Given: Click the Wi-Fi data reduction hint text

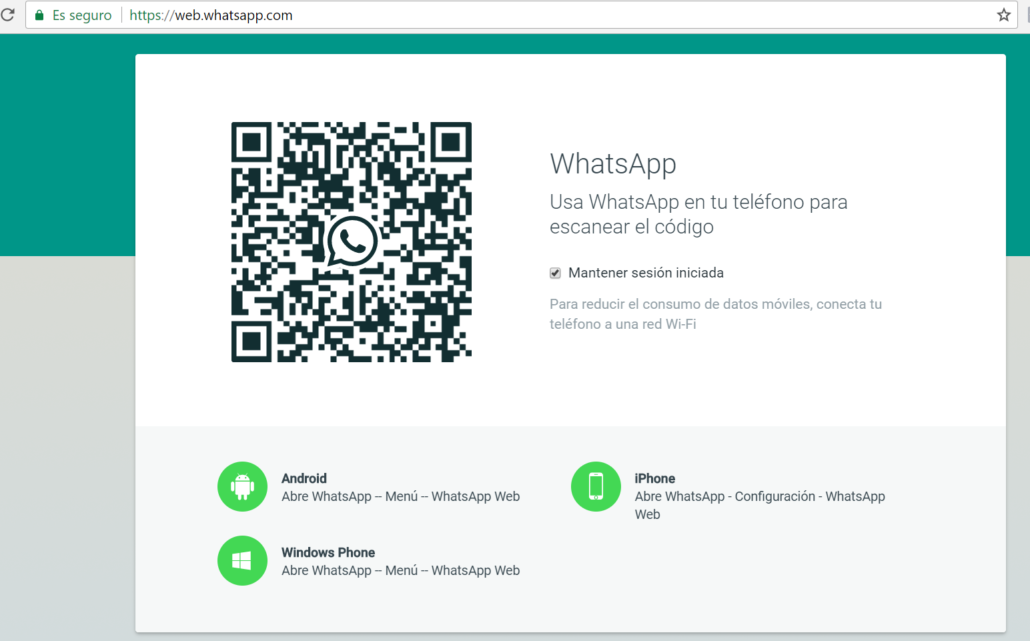Looking at the screenshot, I should coord(715,314).
